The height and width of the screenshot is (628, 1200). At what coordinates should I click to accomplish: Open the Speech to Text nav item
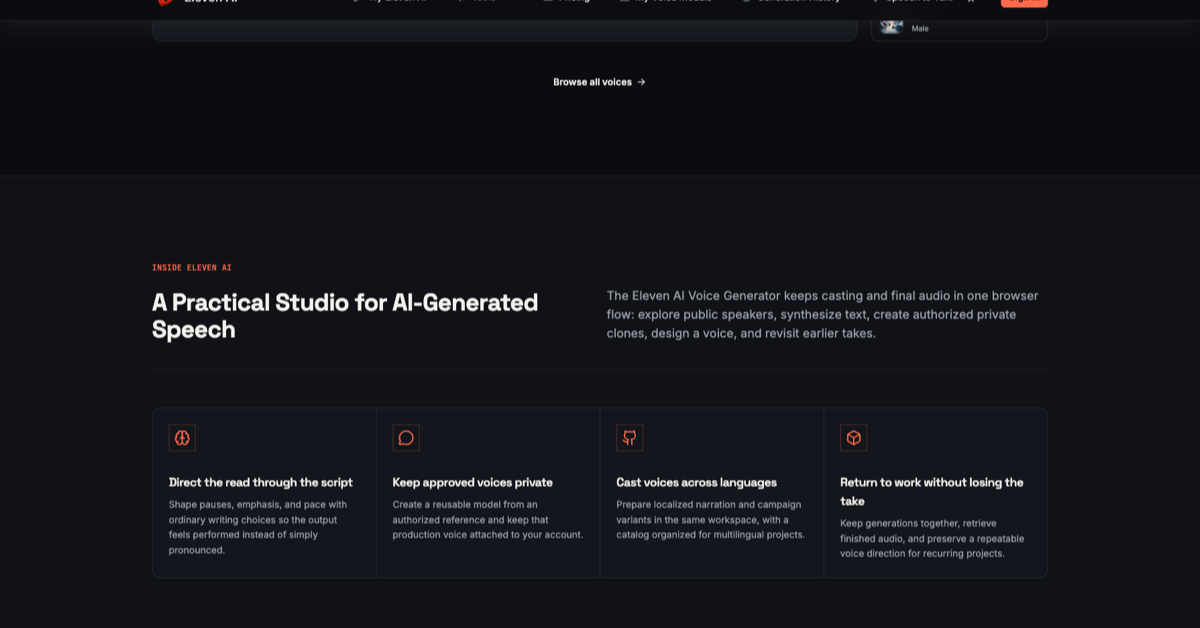pos(912,2)
